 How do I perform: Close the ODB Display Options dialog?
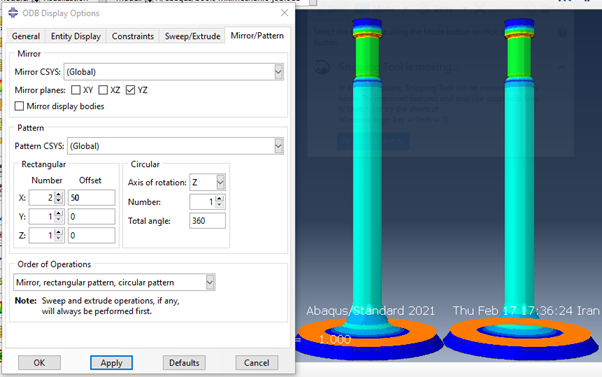[284, 13]
